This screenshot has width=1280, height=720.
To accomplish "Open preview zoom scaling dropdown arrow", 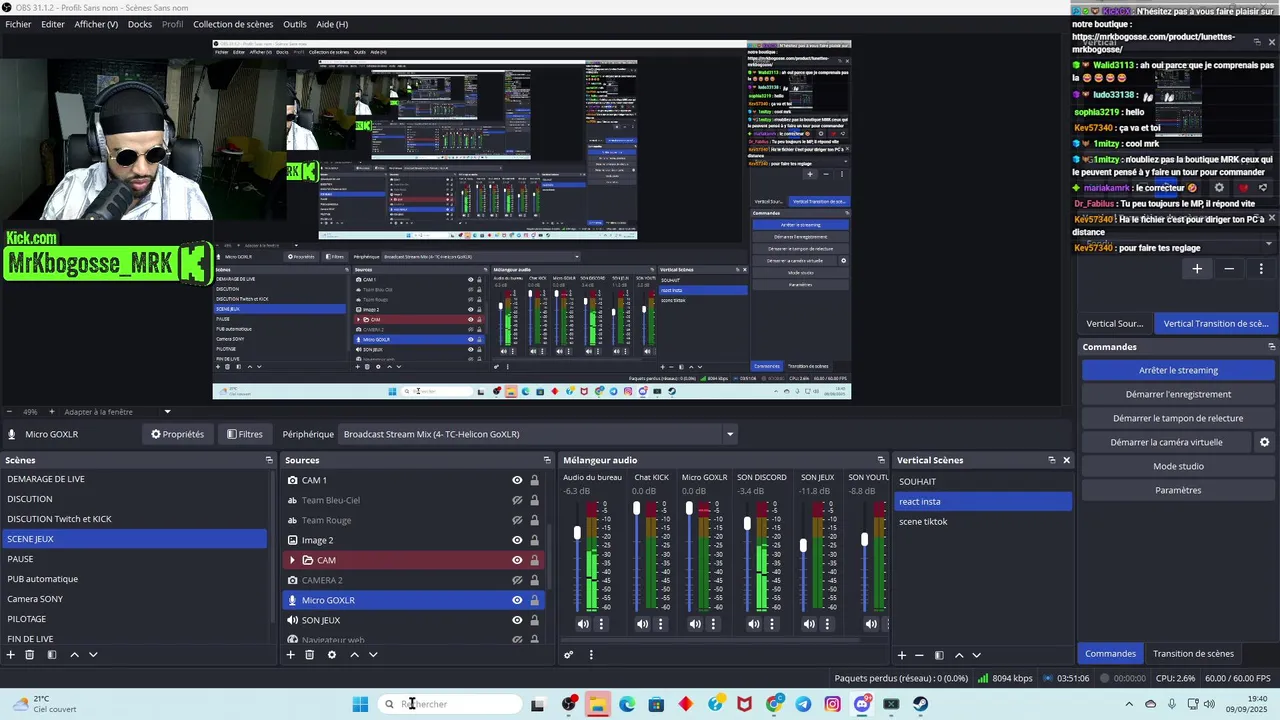I will [x=167, y=411].
